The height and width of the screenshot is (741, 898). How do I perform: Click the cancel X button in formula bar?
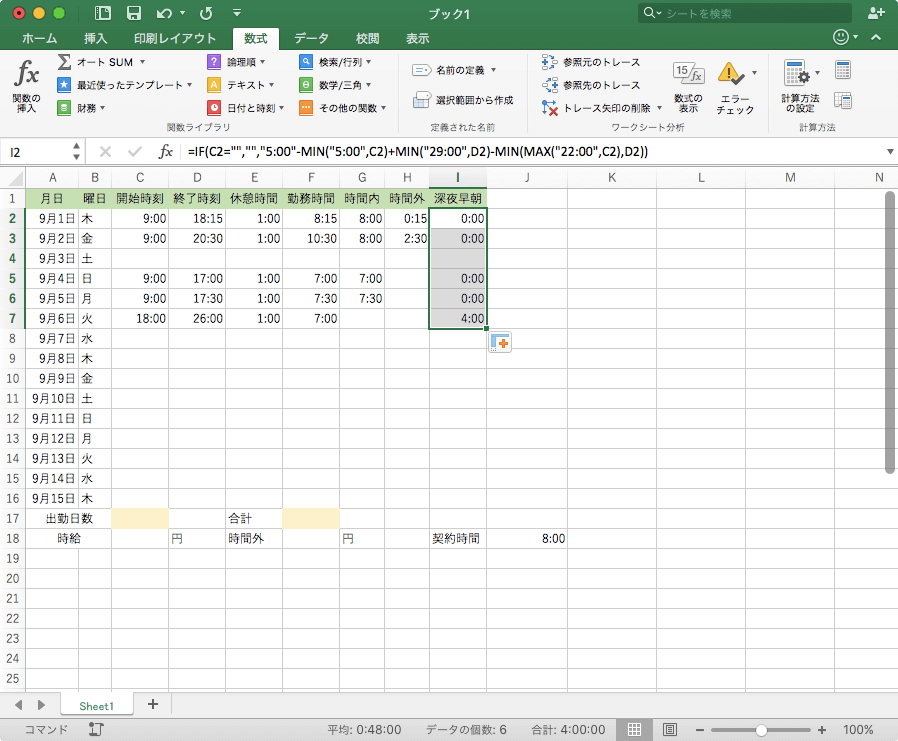click(x=105, y=152)
